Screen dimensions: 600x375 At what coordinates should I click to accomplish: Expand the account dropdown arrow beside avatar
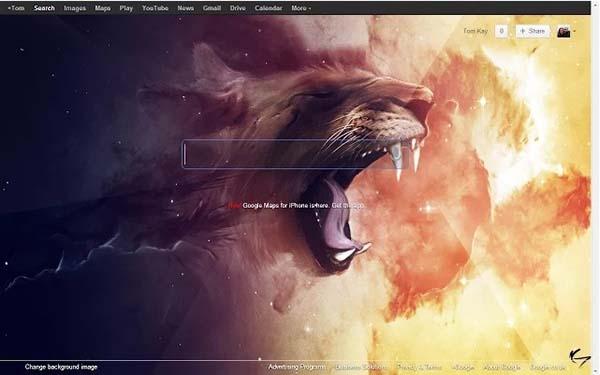pos(574,31)
